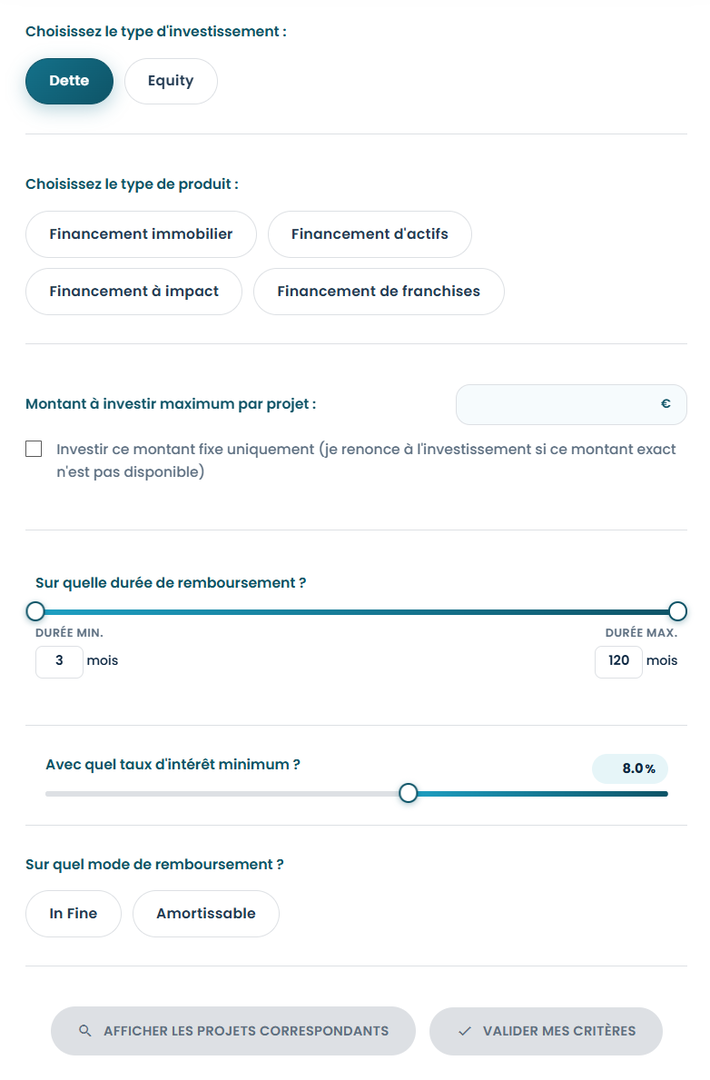Choose Financement à impact product type
Viewport: 710px width, 1080px height.
[134, 291]
